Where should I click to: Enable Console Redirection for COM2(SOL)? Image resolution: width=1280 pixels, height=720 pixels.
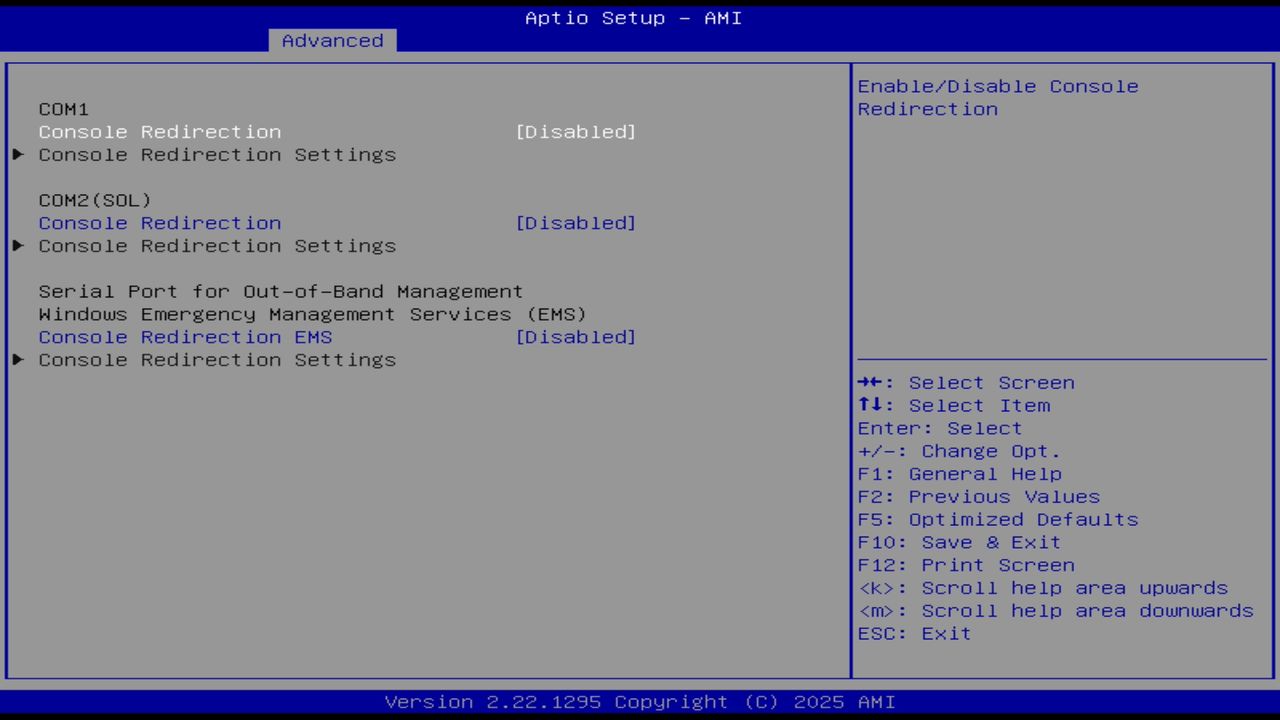pos(159,223)
